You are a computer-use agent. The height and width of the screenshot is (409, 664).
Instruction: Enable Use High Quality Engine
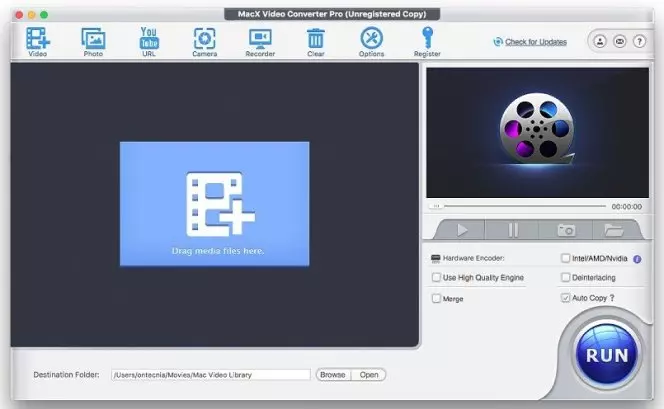pos(436,277)
